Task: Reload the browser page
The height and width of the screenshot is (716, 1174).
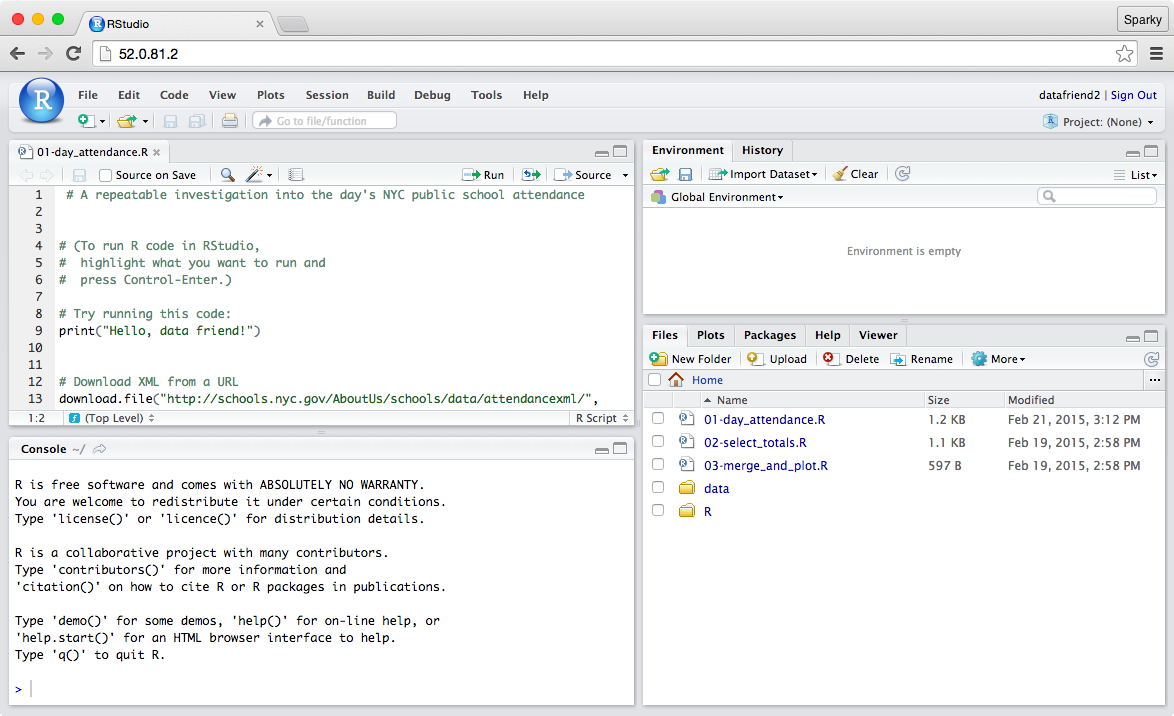Action: (73, 53)
